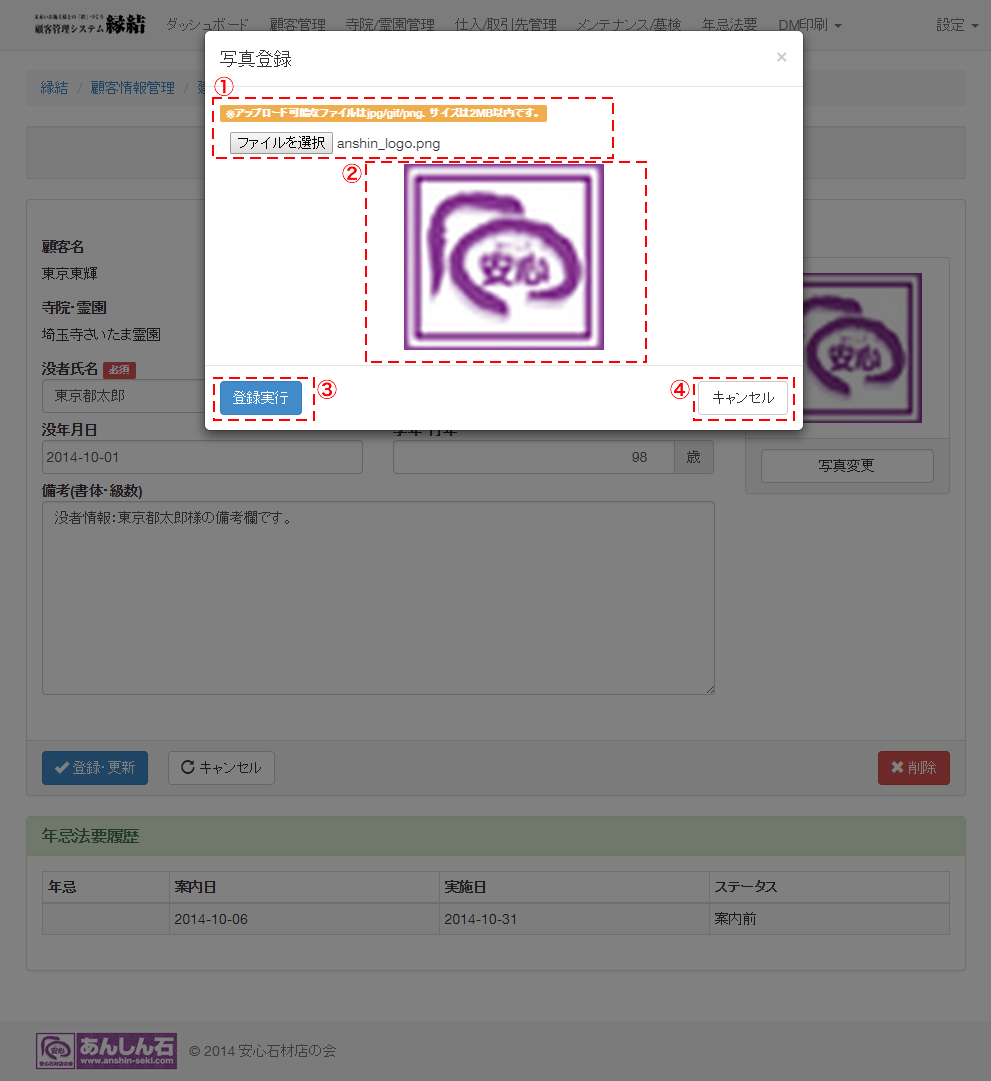Open the DM印刷 dropdown menu
The image size is (991, 1081).
[x=810, y=25]
